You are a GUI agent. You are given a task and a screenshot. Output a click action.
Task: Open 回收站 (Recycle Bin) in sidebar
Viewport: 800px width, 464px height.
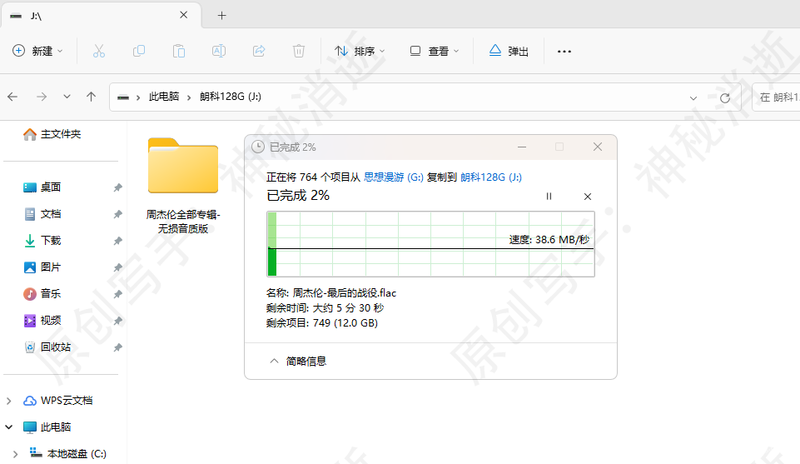click(x=47, y=347)
